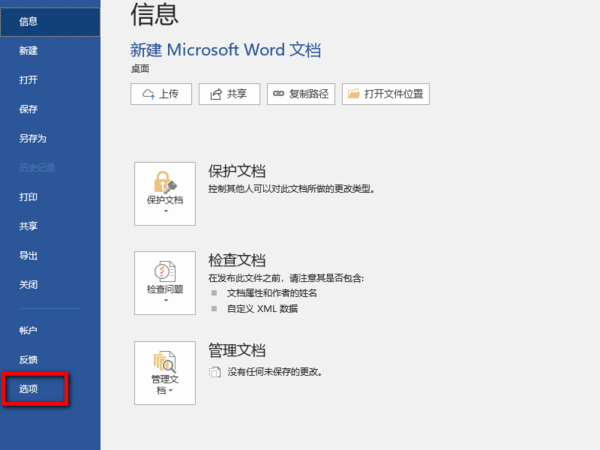
Task: Click the 检查文档 heading text
Action: [x=237, y=260]
